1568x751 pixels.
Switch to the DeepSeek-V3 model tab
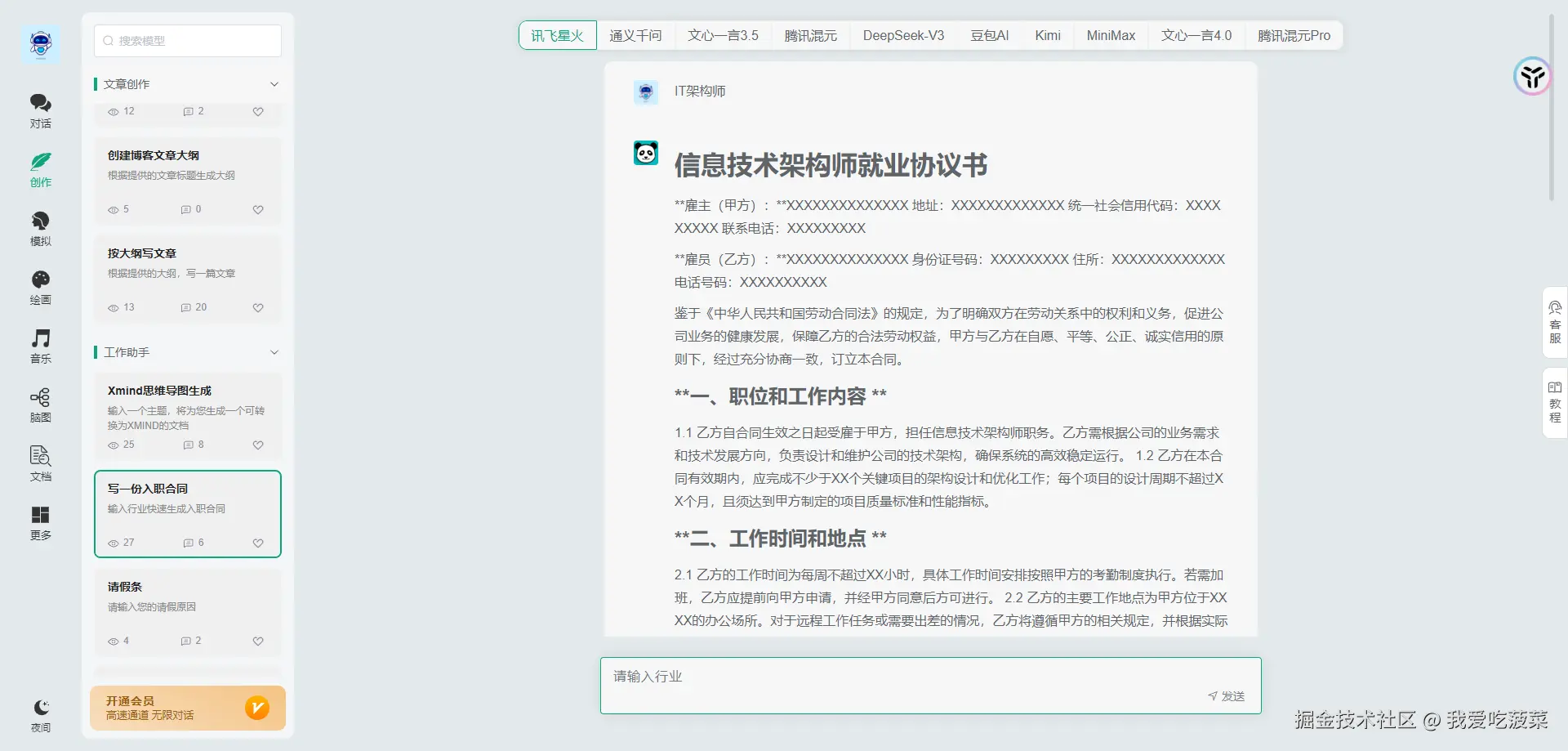coord(903,35)
